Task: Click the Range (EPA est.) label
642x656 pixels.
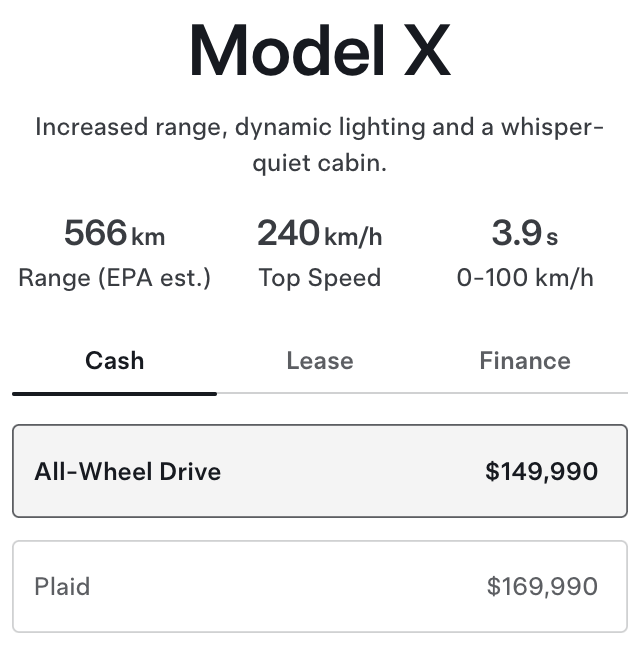Action: pos(114,278)
